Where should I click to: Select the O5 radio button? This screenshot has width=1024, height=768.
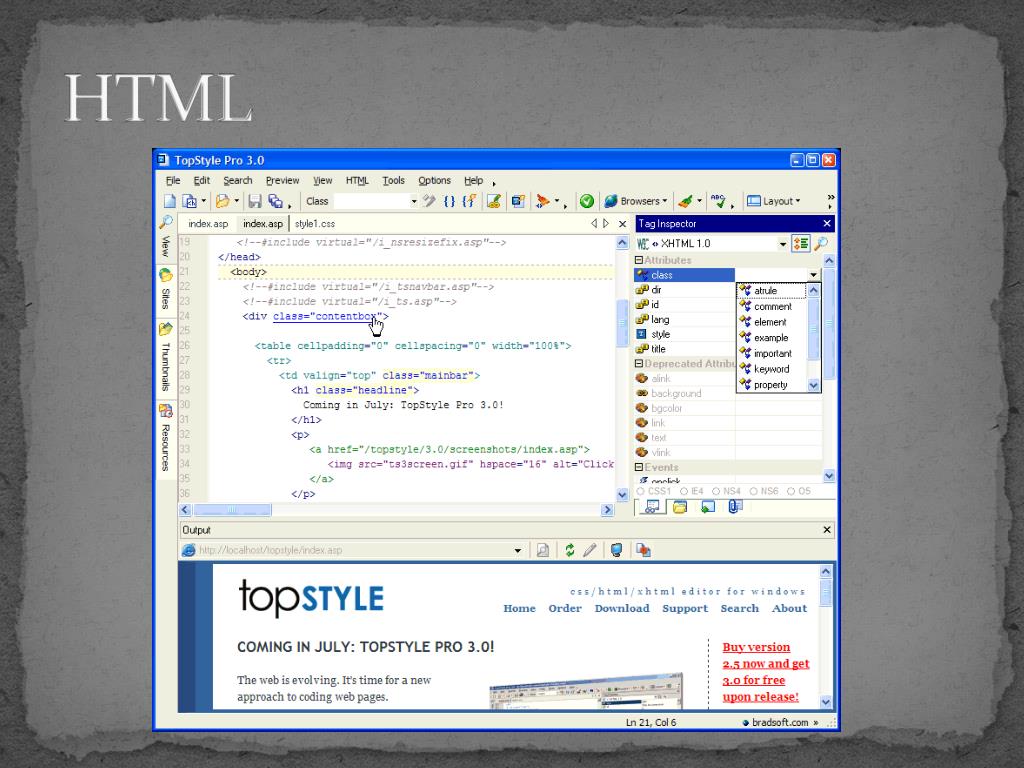pyautogui.click(x=791, y=491)
